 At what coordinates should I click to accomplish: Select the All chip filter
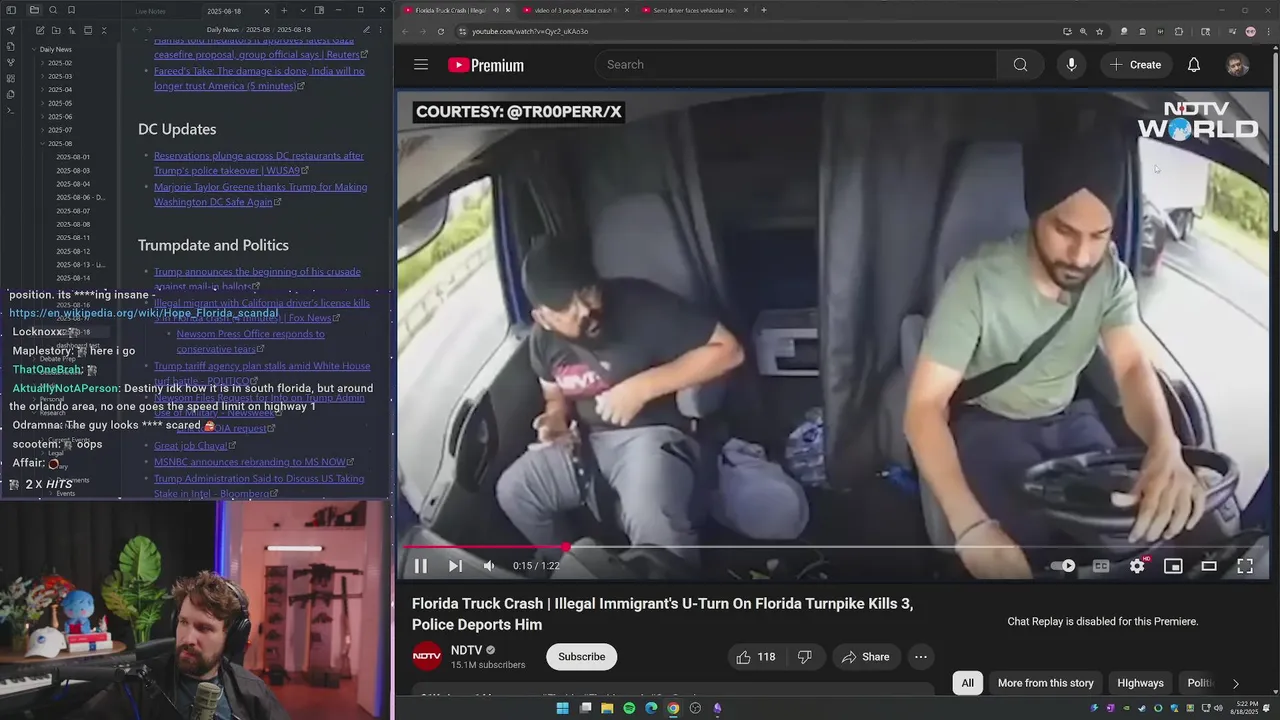pos(967,683)
